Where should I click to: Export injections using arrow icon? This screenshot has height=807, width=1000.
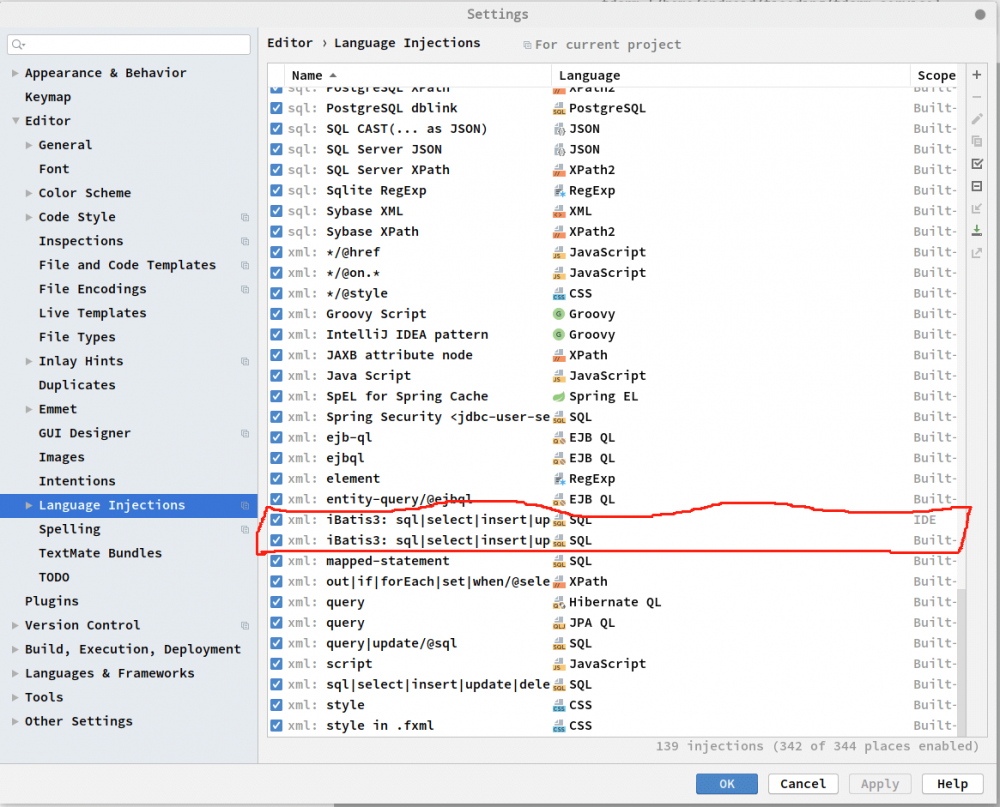976,253
